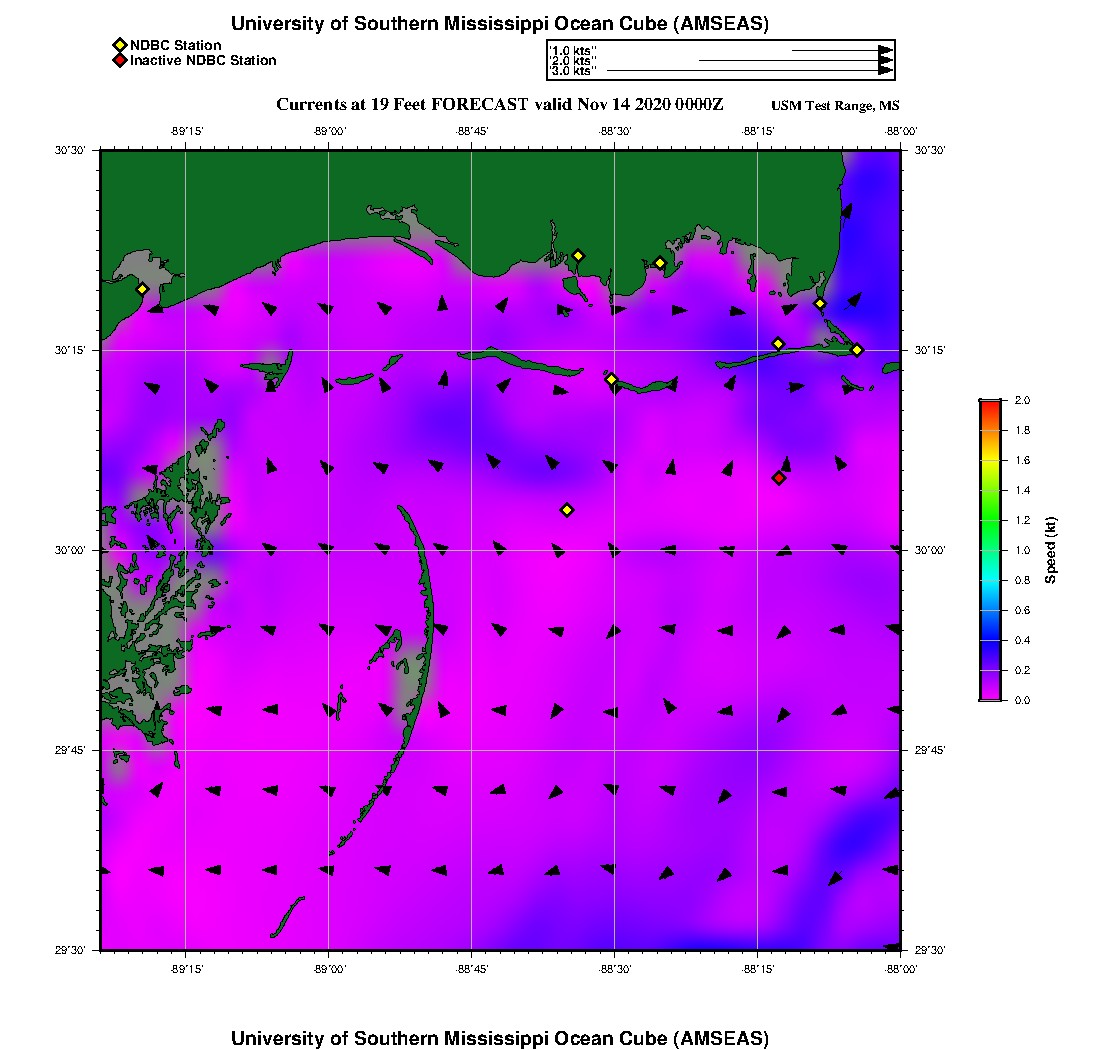
Task: Select the westernmost yellow station marker on the map
Action: click(x=142, y=289)
